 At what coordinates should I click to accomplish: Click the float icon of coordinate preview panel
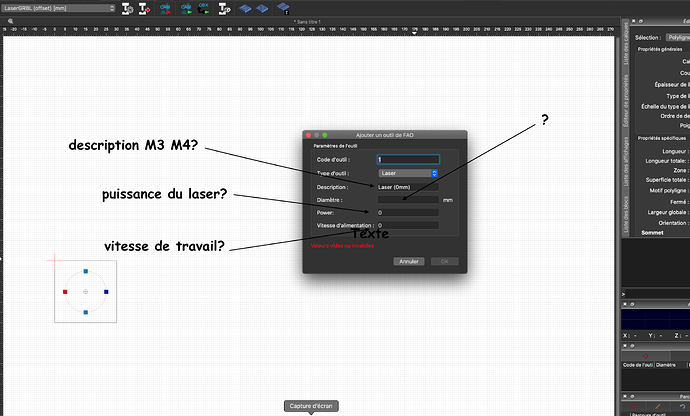tap(632, 304)
